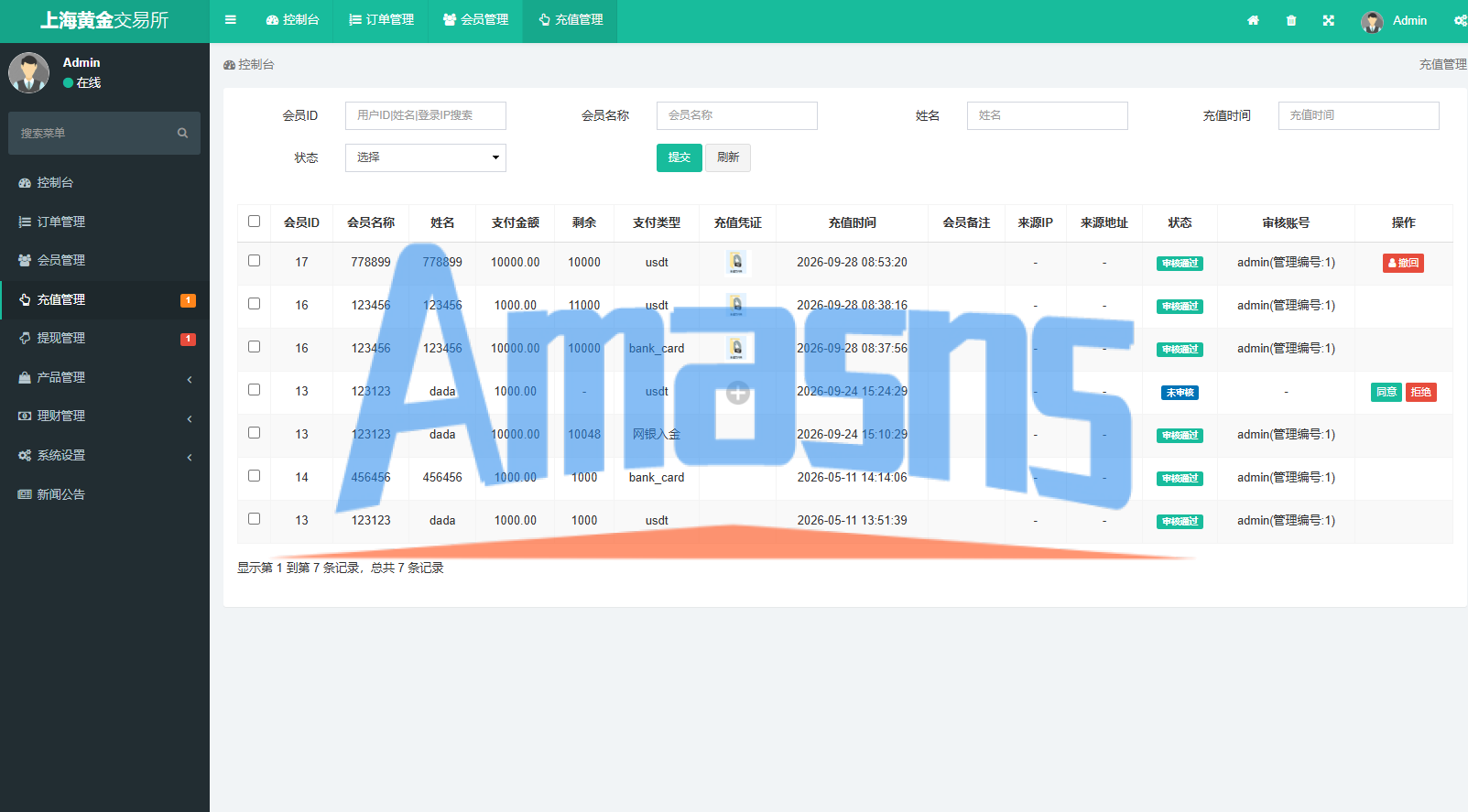
Task: Switch to the 控制台 top tab
Action: [x=292, y=20]
